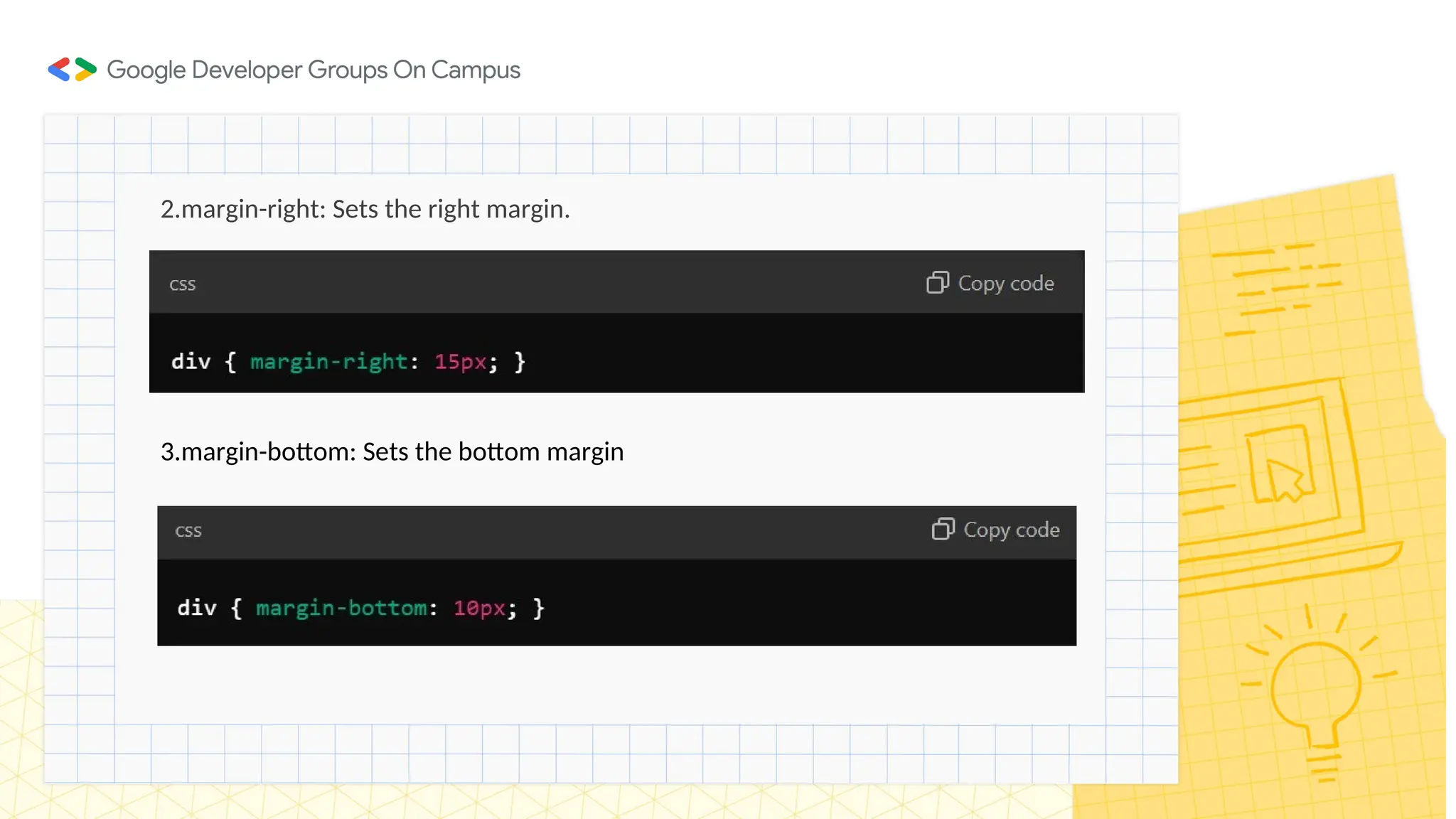Click 'Google Developer Groups On Campus' title text
Viewport: 1456px width, 819px height.
click(x=314, y=70)
